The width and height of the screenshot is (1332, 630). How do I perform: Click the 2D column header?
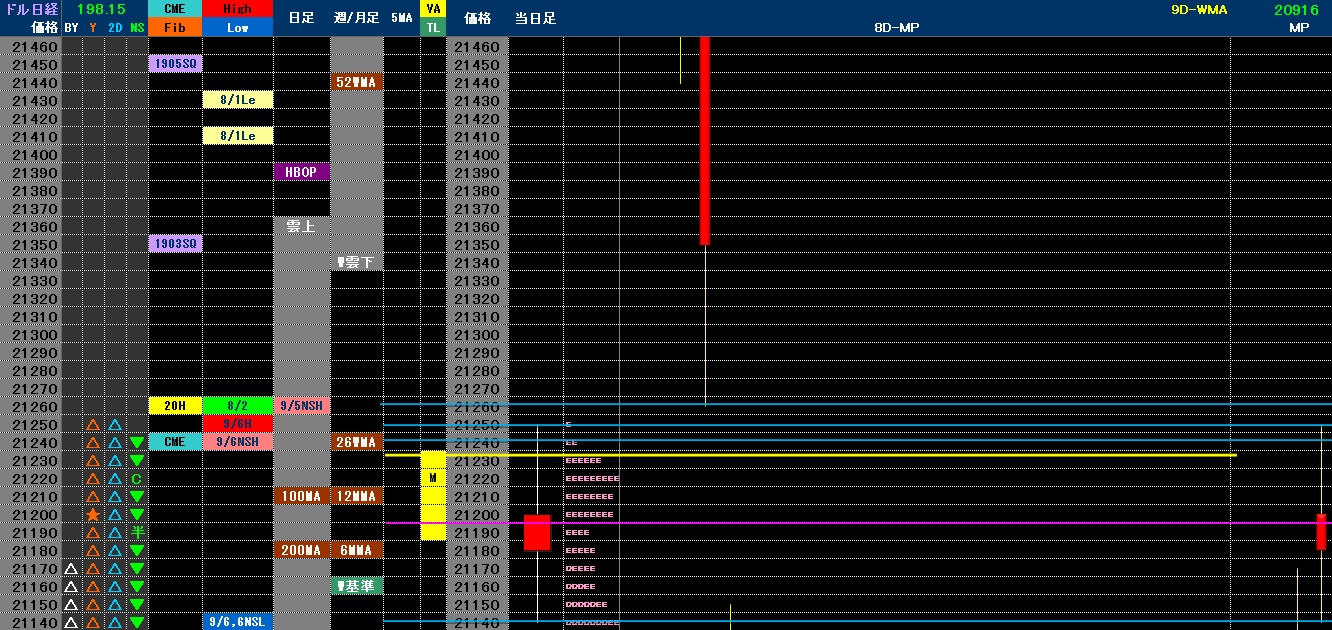(115, 28)
